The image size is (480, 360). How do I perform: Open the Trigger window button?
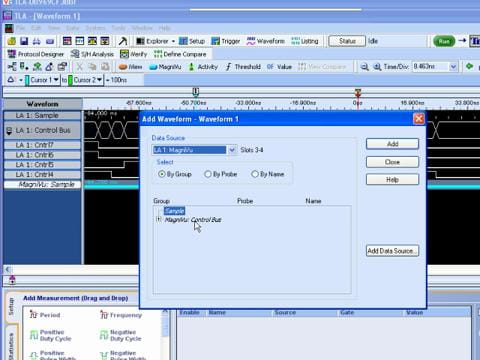226,41
